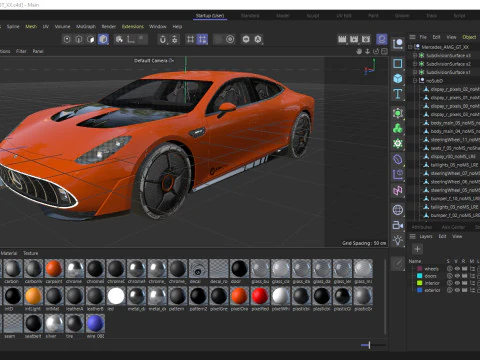Click the green subdivision cage icon in the palette
Screen dimensions: 480x360
tap(398, 113)
